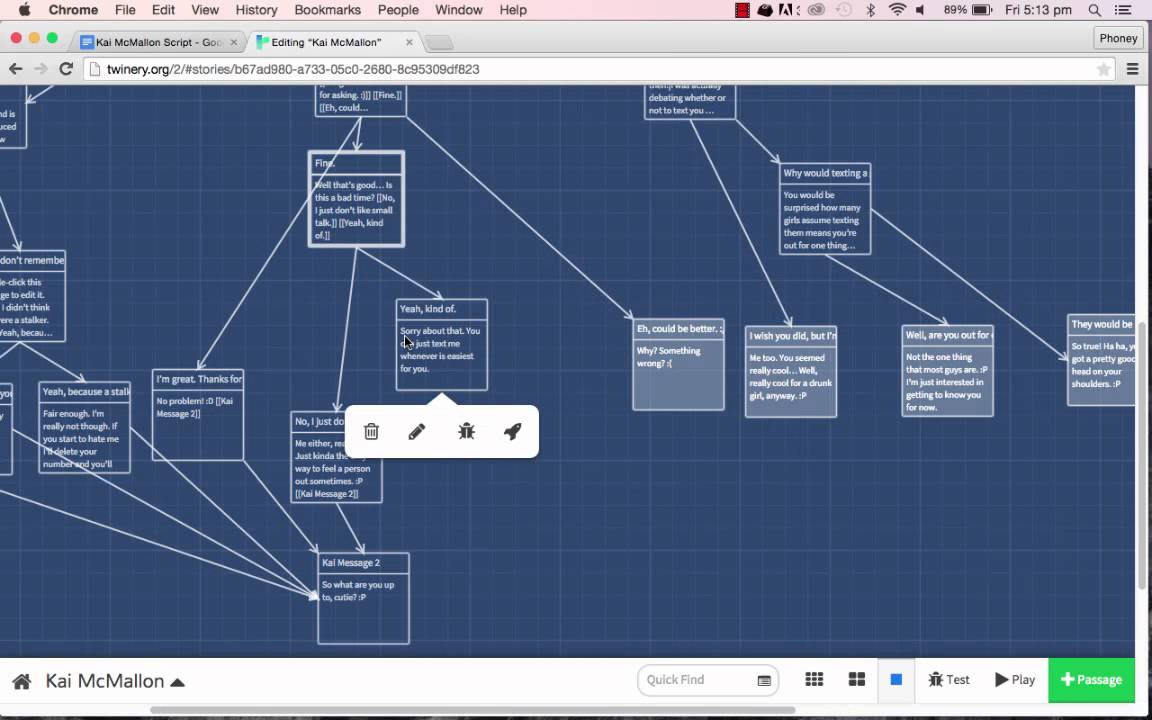Go to the home library icon

(x=22, y=681)
